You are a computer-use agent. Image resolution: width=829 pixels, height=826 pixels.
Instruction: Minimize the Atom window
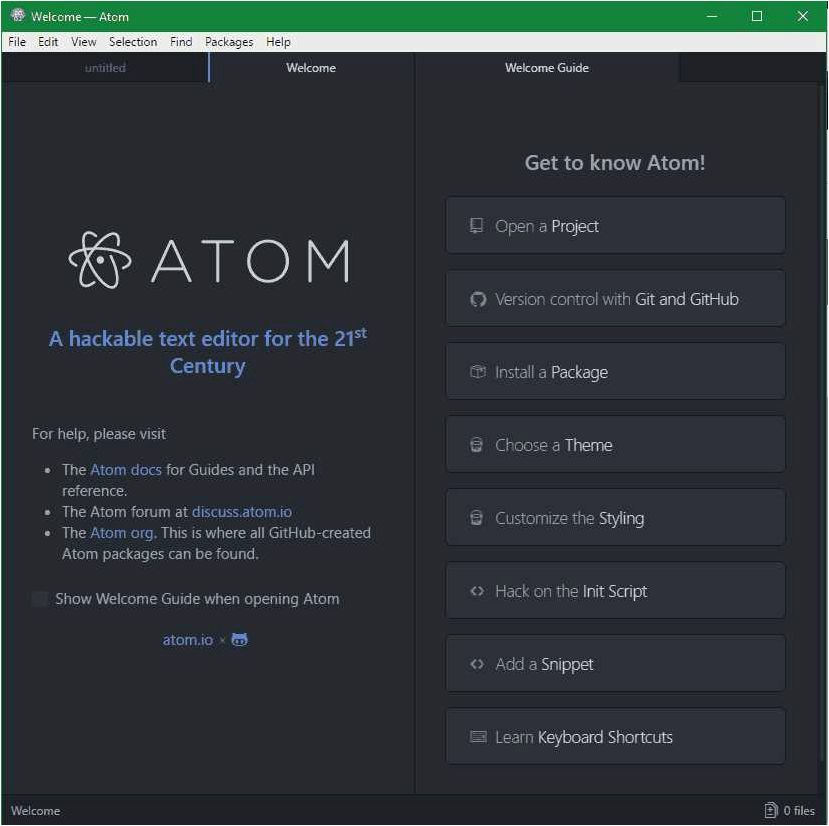(712, 16)
